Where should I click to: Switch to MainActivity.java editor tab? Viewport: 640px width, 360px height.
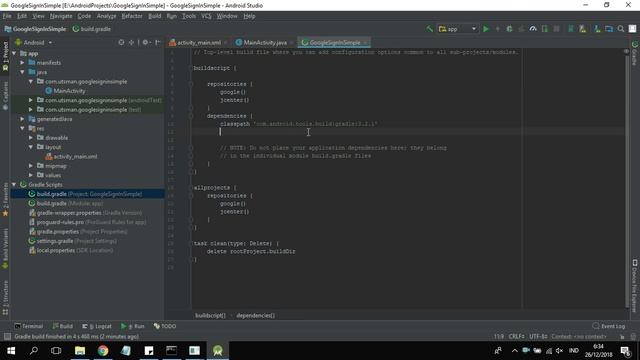(x=265, y=42)
